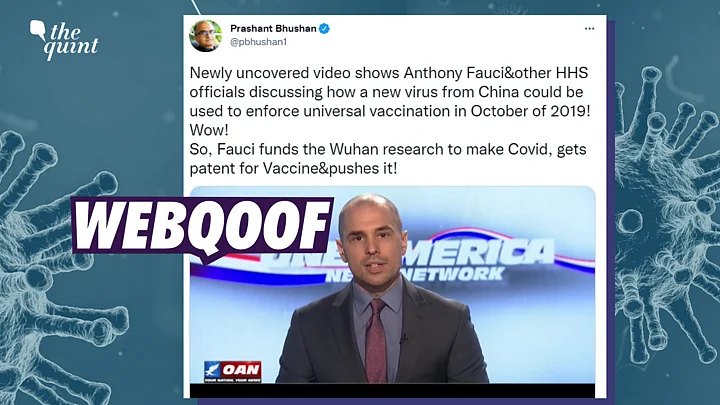Image resolution: width=720 pixels, height=405 pixels.
Task: Select the WEBQOOF banner label
Action: pyautogui.click(x=202, y=225)
